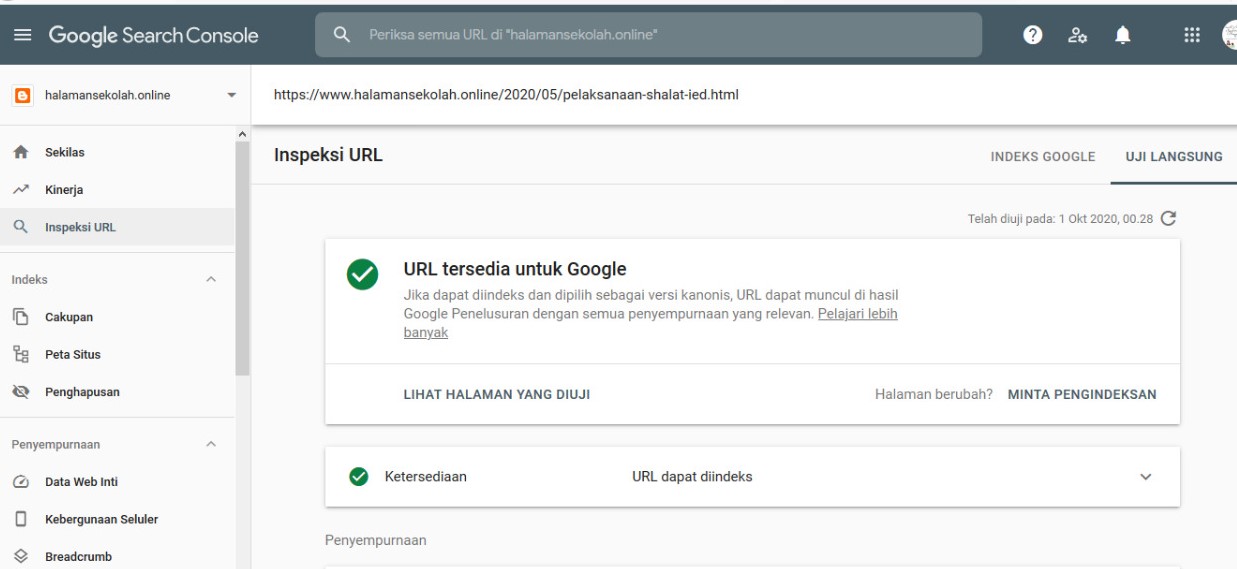This screenshot has width=1237, height=569.
Task: Click the Data Web Inti gauge icon
Action: [x=19, y=482]
